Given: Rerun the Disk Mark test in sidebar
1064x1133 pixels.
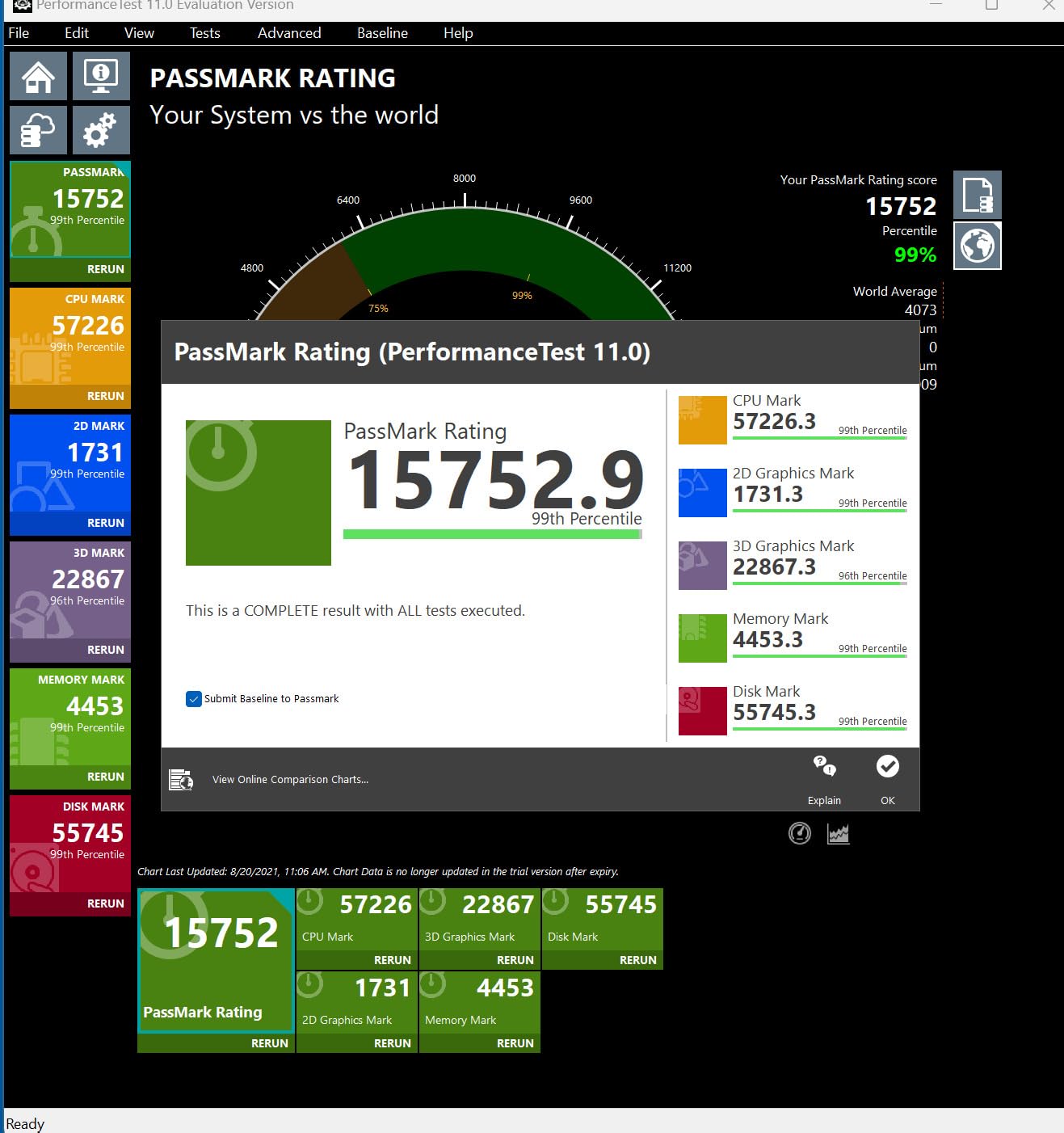Looking at the screenshot, I should (105, 903).
